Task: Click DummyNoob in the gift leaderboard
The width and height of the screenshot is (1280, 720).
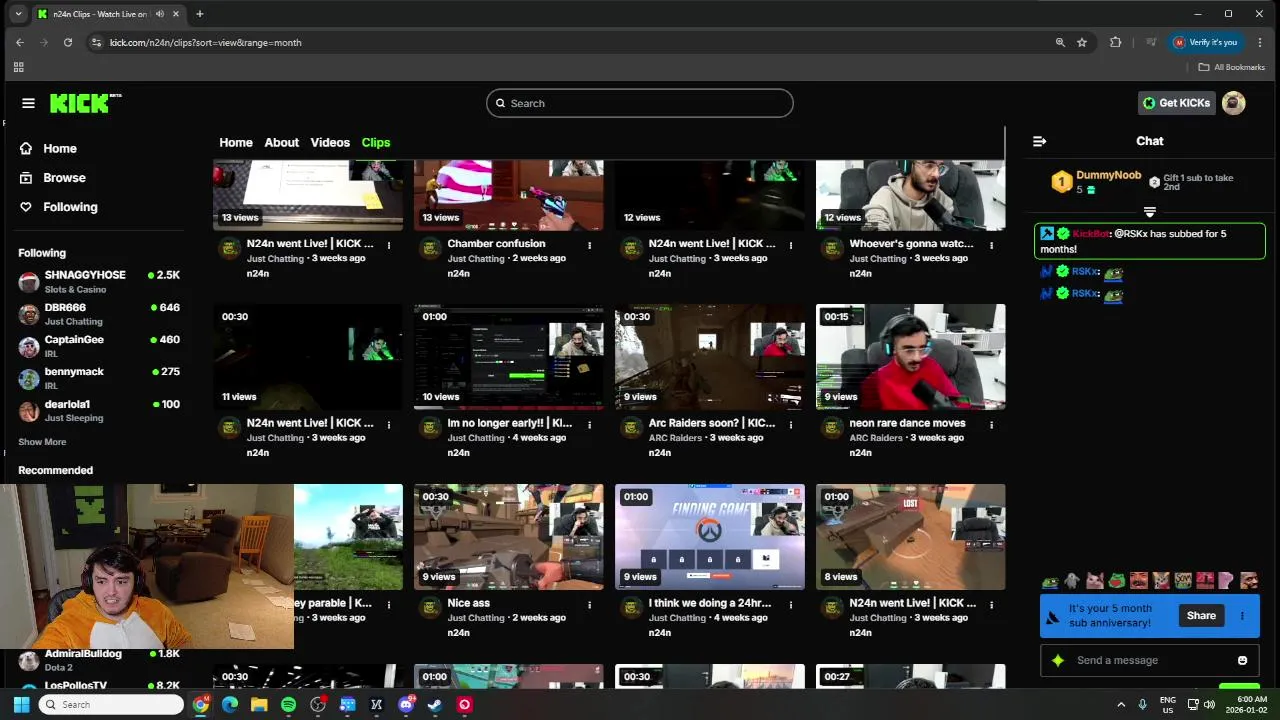Action: 1108,175
